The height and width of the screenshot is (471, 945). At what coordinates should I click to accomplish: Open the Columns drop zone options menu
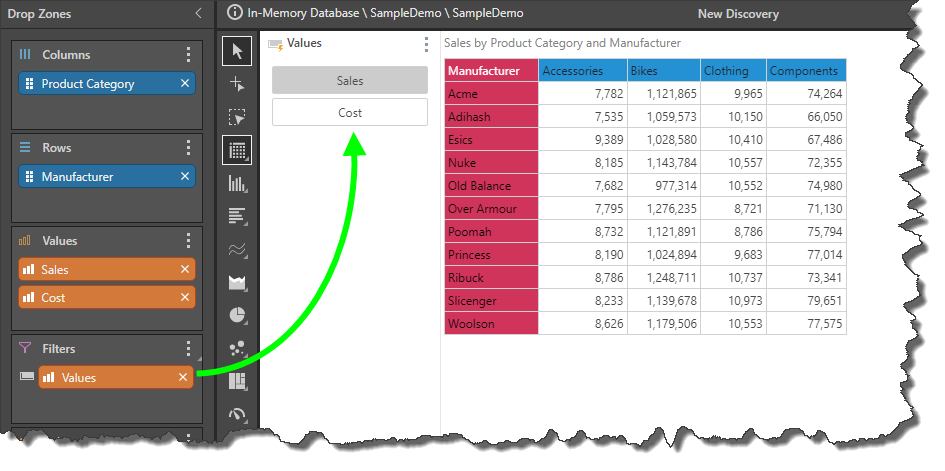[188, 55]
